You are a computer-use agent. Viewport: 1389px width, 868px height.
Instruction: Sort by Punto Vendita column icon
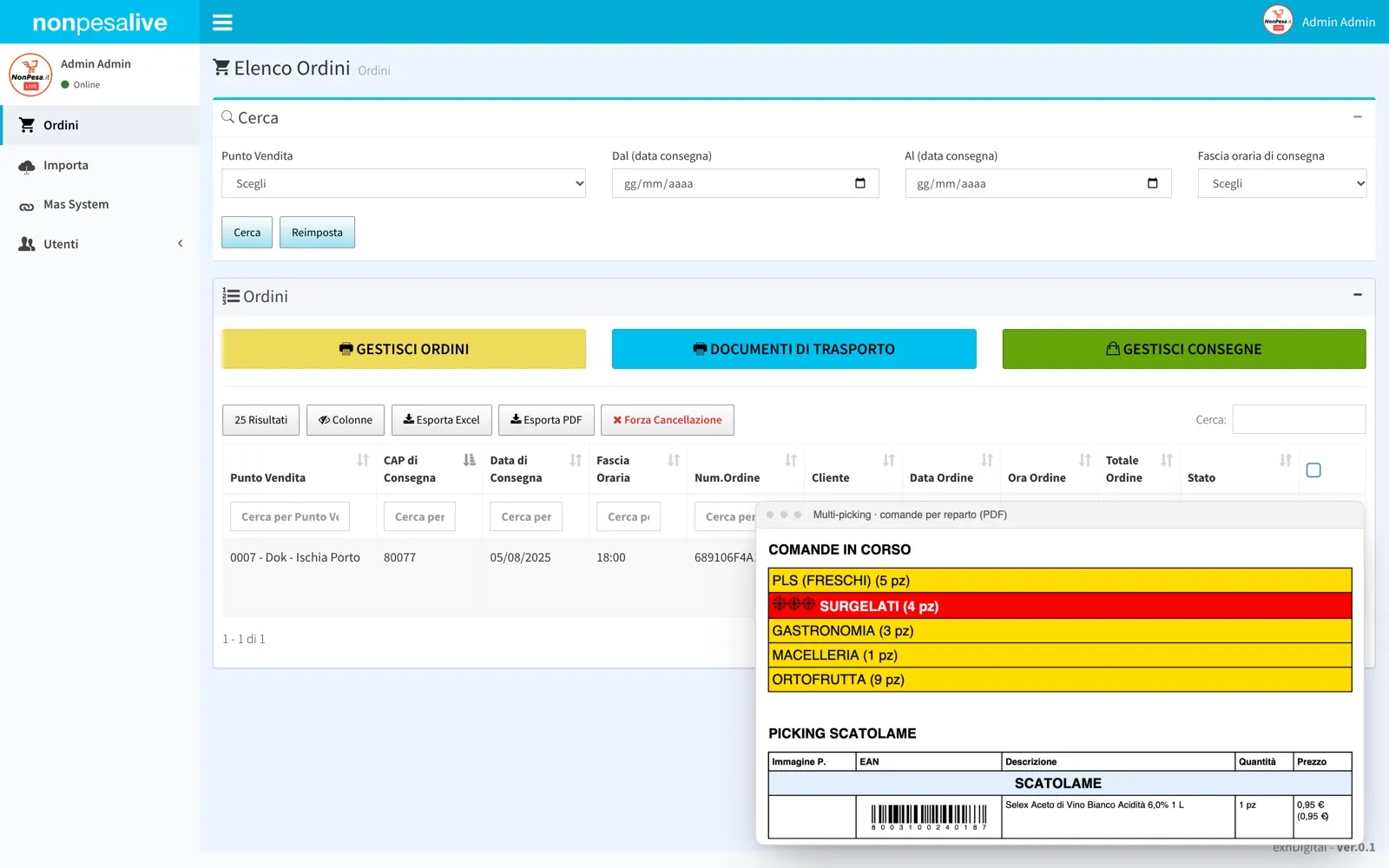coord(363,460)
